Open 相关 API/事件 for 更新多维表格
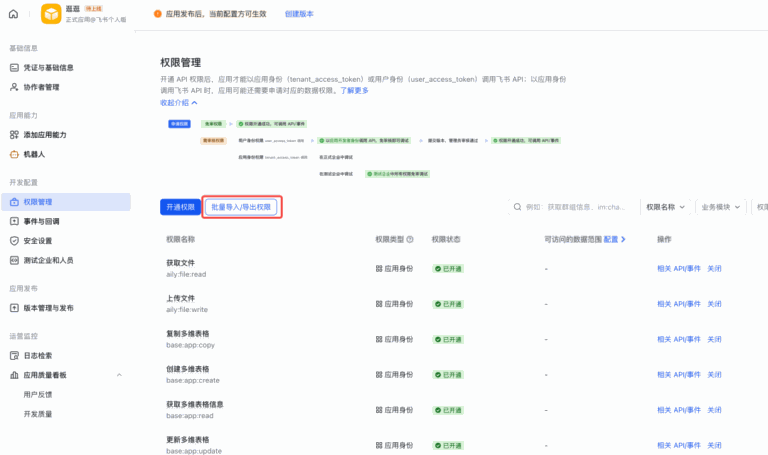 (x=679, y=445)
